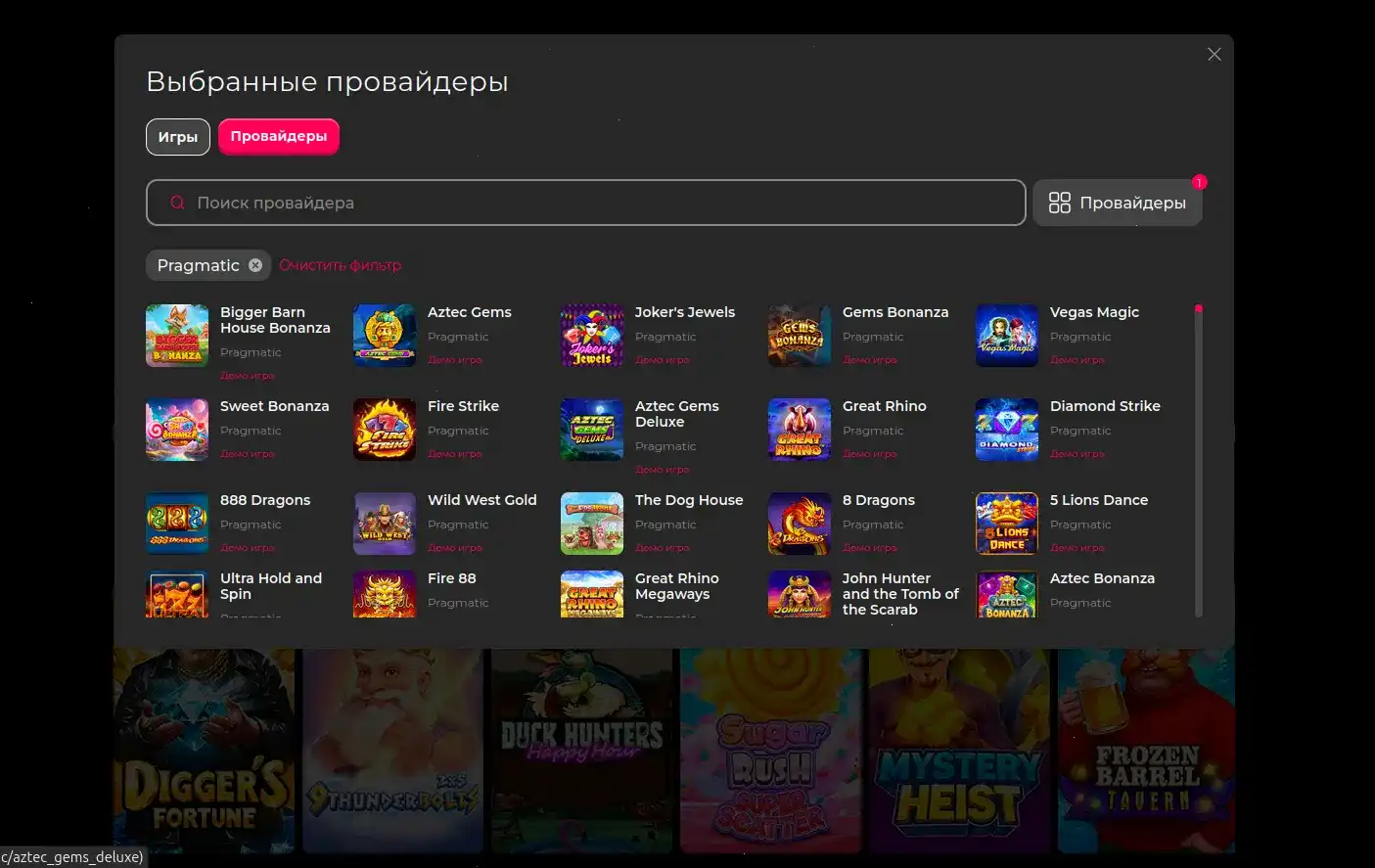This screenshot has height=868, width=1375.
Task: Select the Провайдеры tab
Action: click(279, 136)
